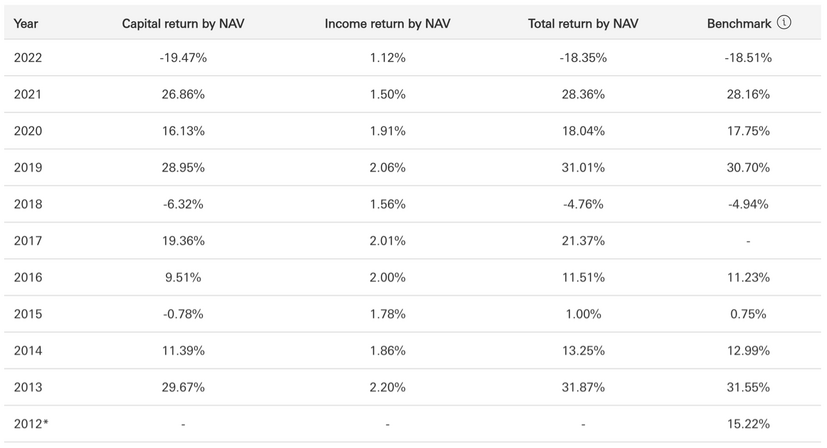Click the Total return by NAV header
Image resolution: width=827 pixels, height=448 pixels.
tap(583, 23)
